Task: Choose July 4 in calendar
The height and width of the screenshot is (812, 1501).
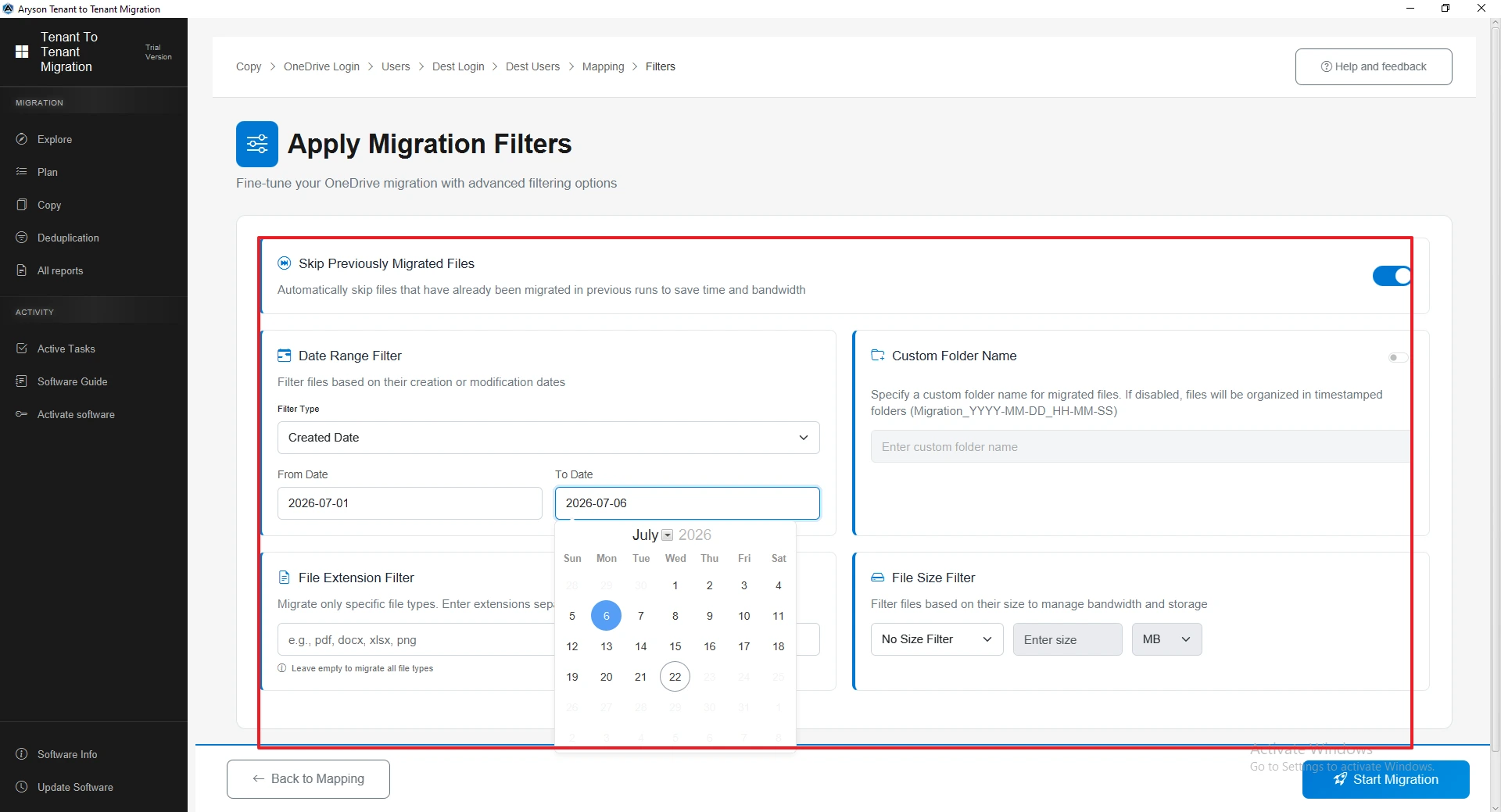Action: pyautogui.click(x=778, y=585)
